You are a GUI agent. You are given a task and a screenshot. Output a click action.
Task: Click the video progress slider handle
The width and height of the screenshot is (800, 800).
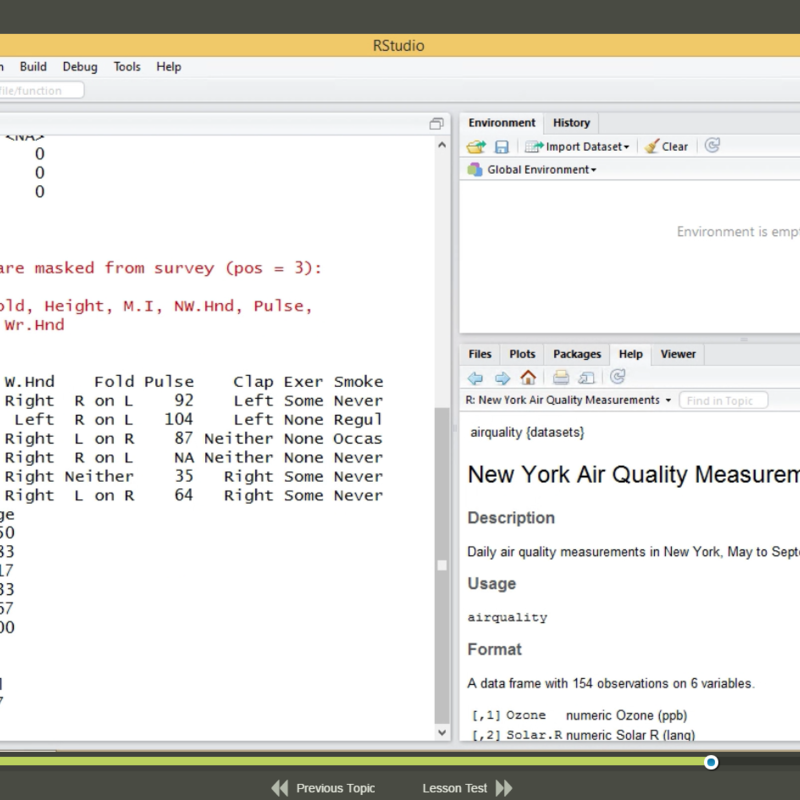[x=711, y=762]
